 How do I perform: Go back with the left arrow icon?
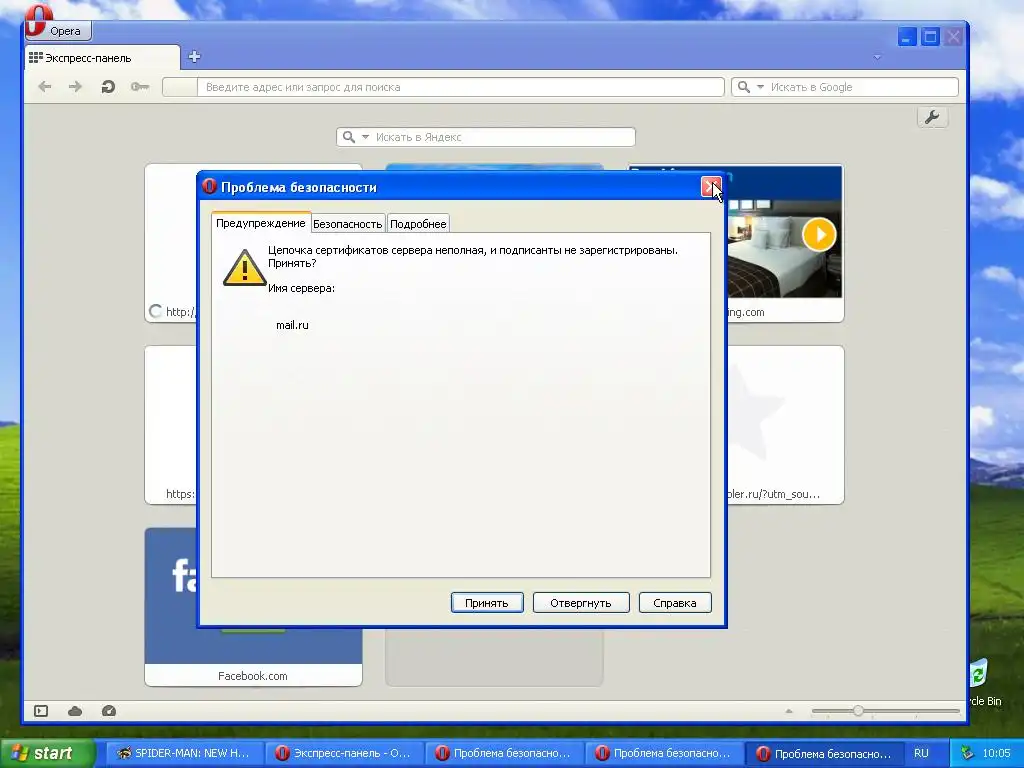pyautogui.click(x=44, y=87)
